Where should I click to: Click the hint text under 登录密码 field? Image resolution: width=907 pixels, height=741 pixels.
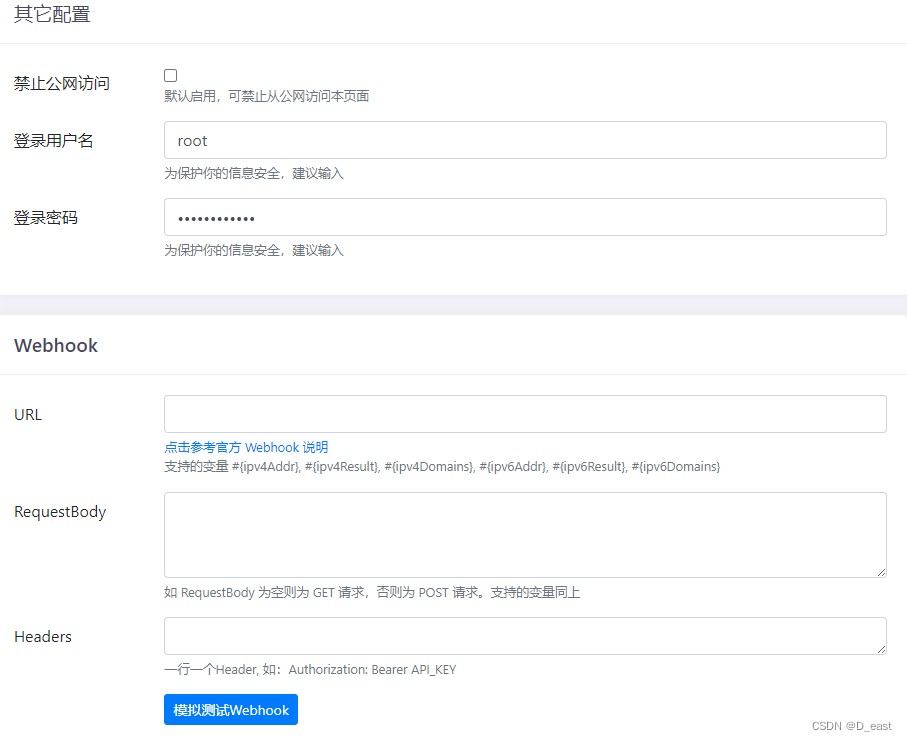pyautogui.click(x=254, y=250)
